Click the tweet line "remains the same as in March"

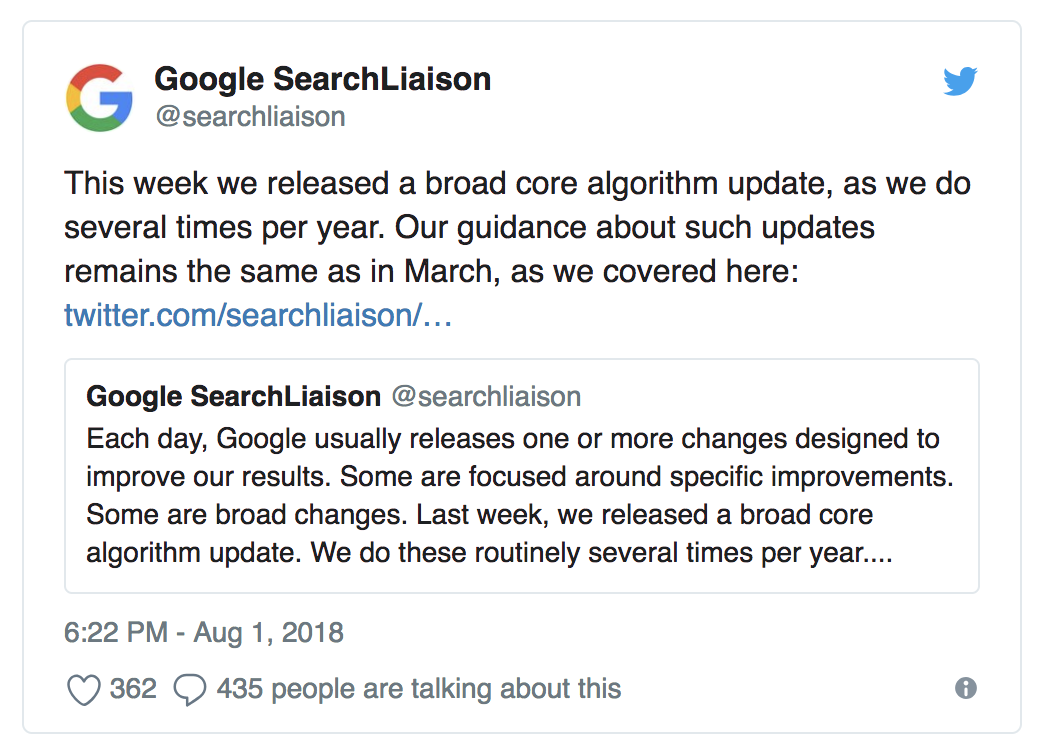pyautogui.click(x=432, y=271)
